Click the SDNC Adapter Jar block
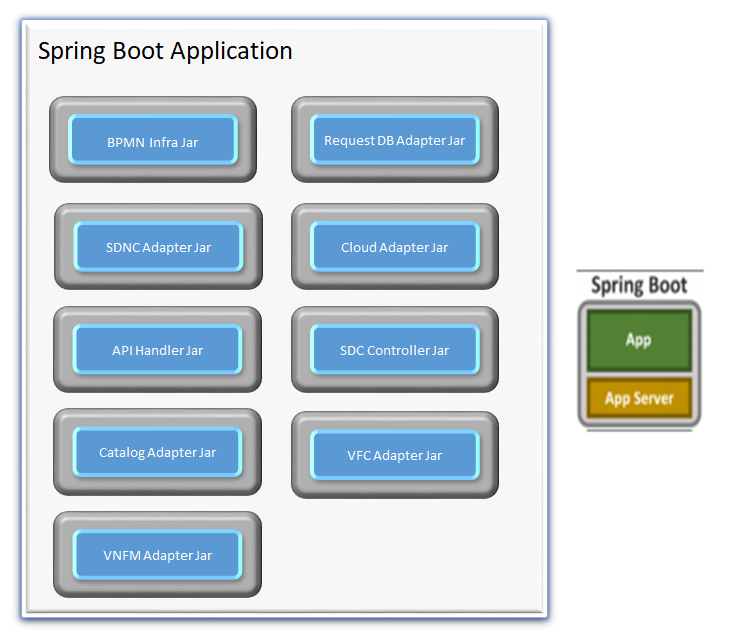This screenshot has width=734, height=641. (158, 247)
